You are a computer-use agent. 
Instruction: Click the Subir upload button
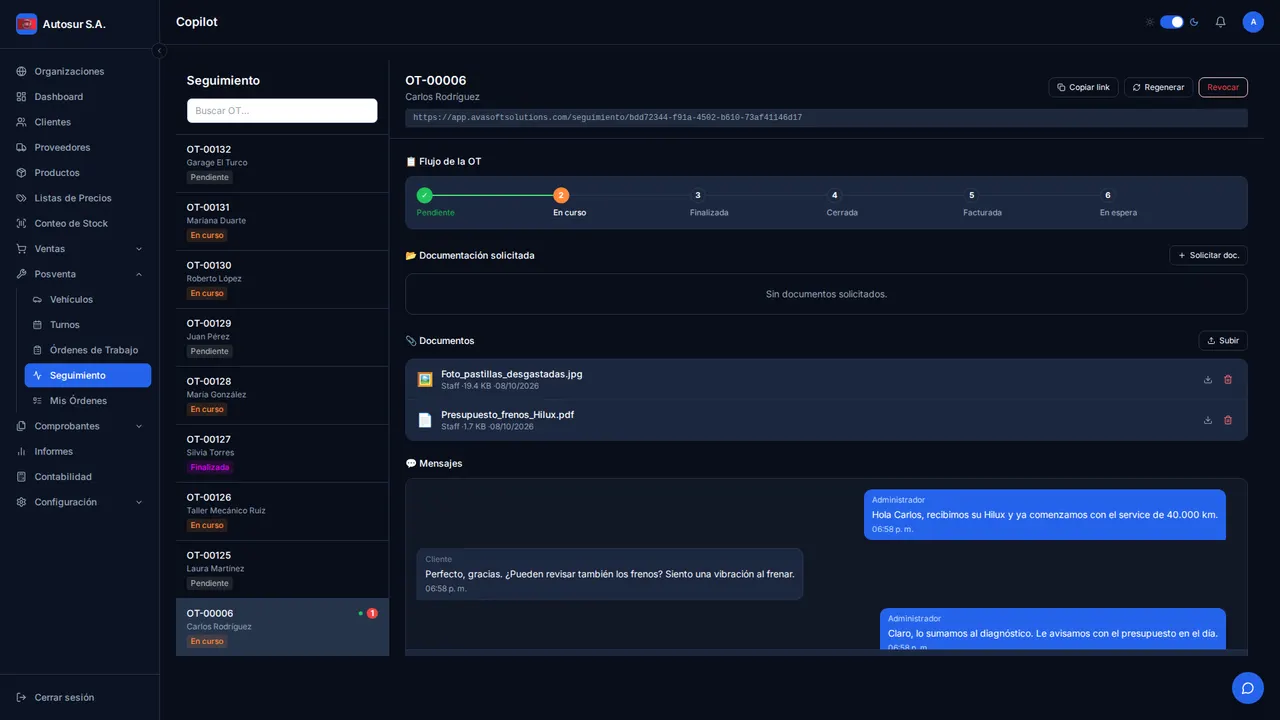tap(1223, 340)
